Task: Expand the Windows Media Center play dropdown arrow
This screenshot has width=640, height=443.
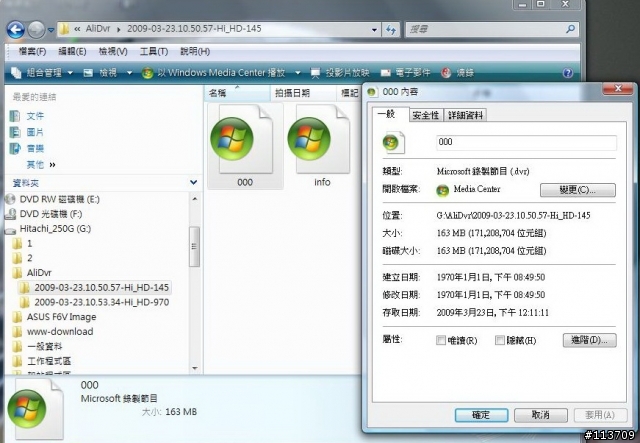Action: tap(298, 73)
